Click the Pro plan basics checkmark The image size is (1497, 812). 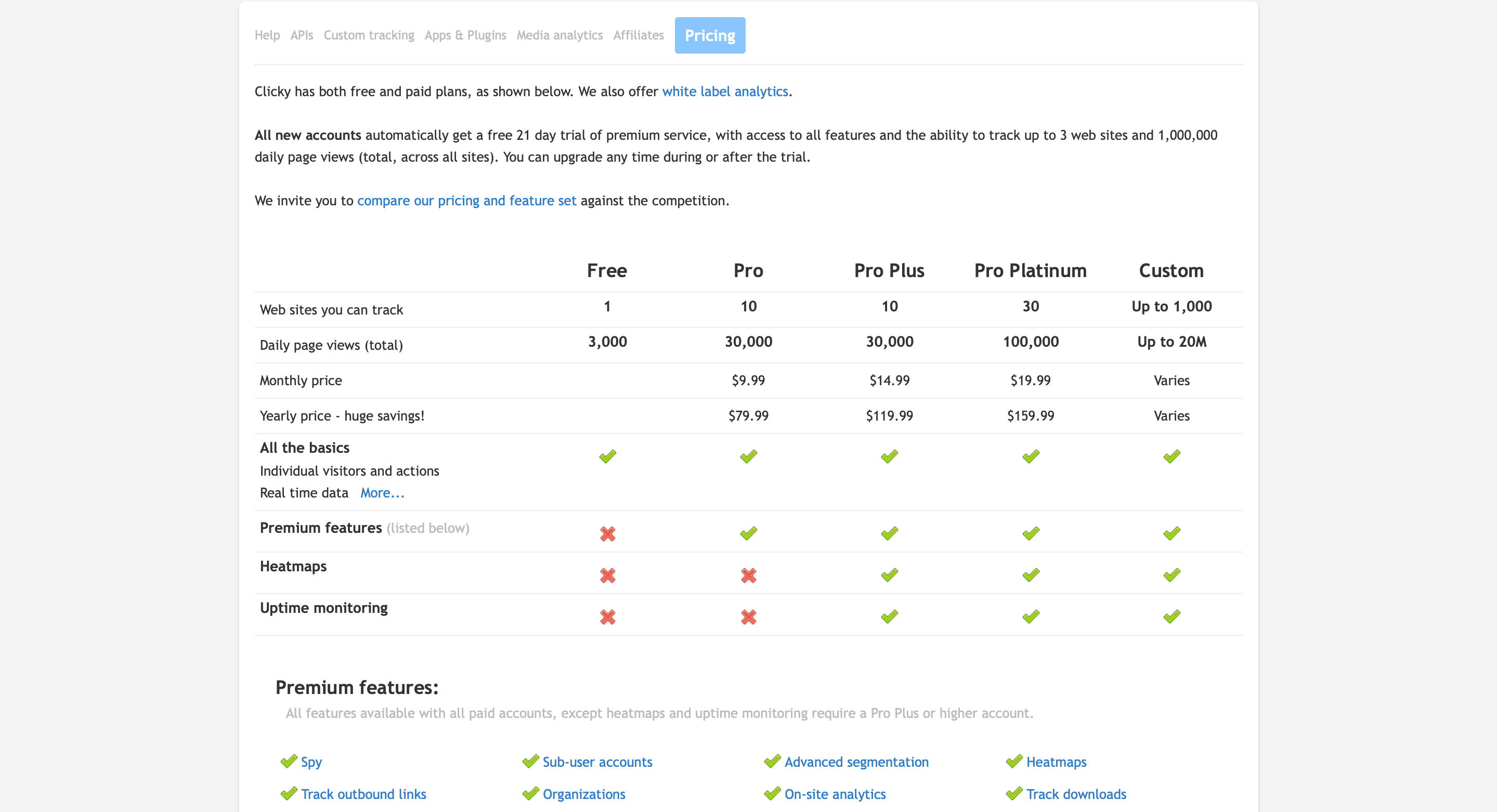749,456
